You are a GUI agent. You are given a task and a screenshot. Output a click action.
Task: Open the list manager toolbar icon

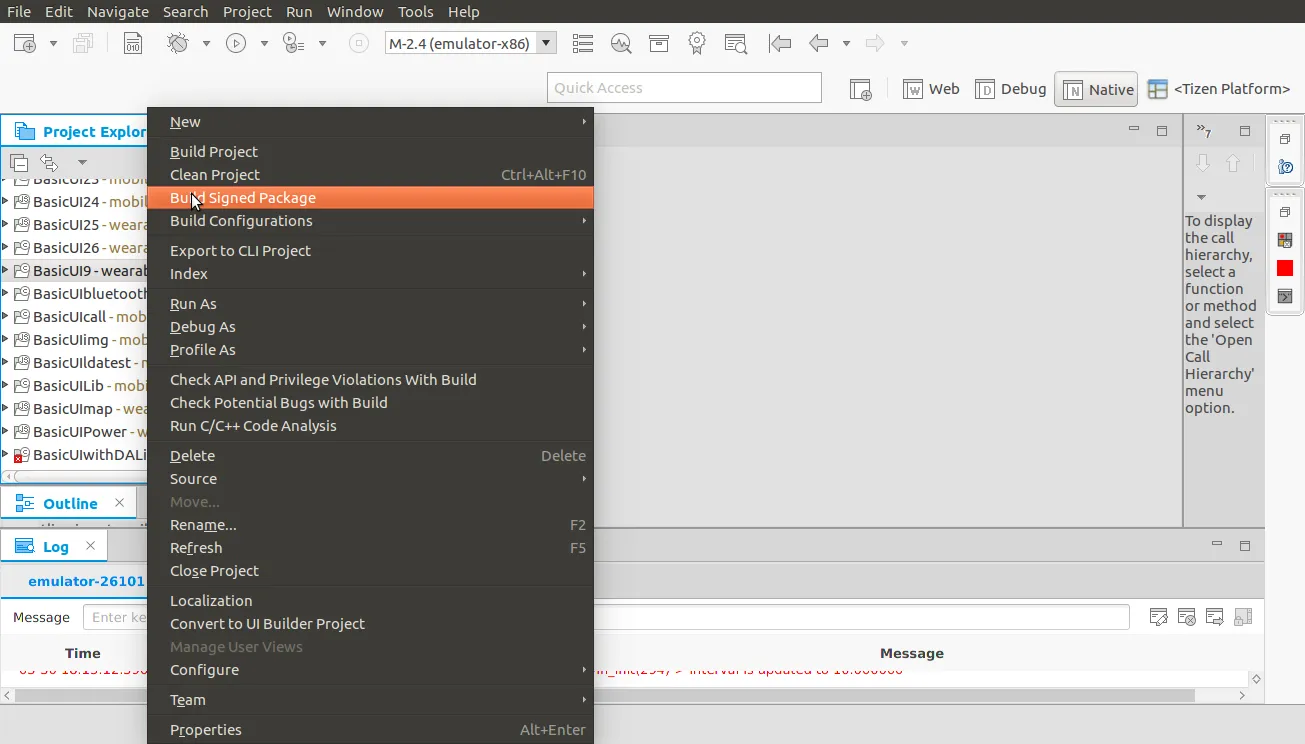(583, 43)
